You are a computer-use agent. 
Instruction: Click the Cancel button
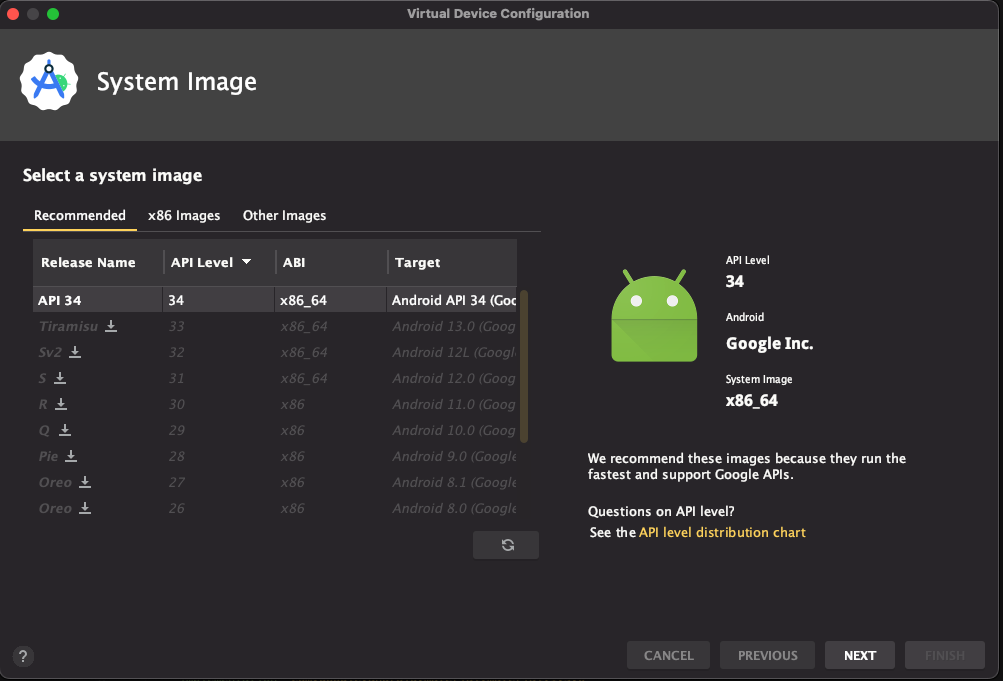(668, 655)
